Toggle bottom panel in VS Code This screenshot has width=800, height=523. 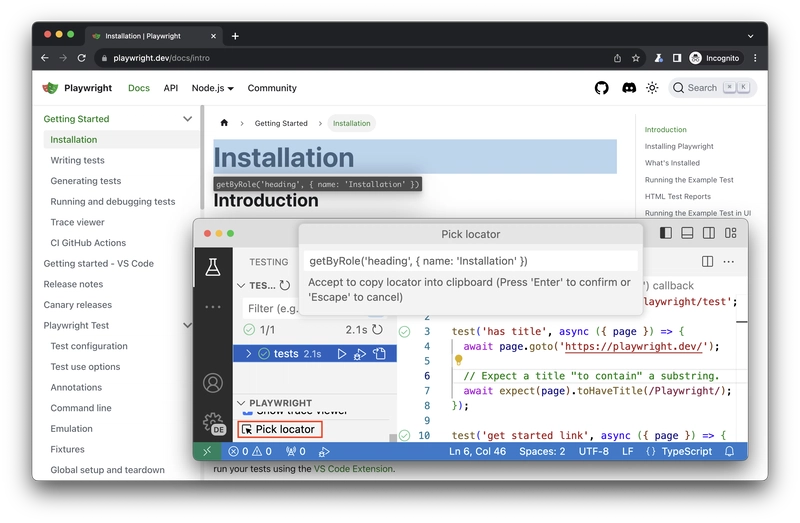coord(687,233)
